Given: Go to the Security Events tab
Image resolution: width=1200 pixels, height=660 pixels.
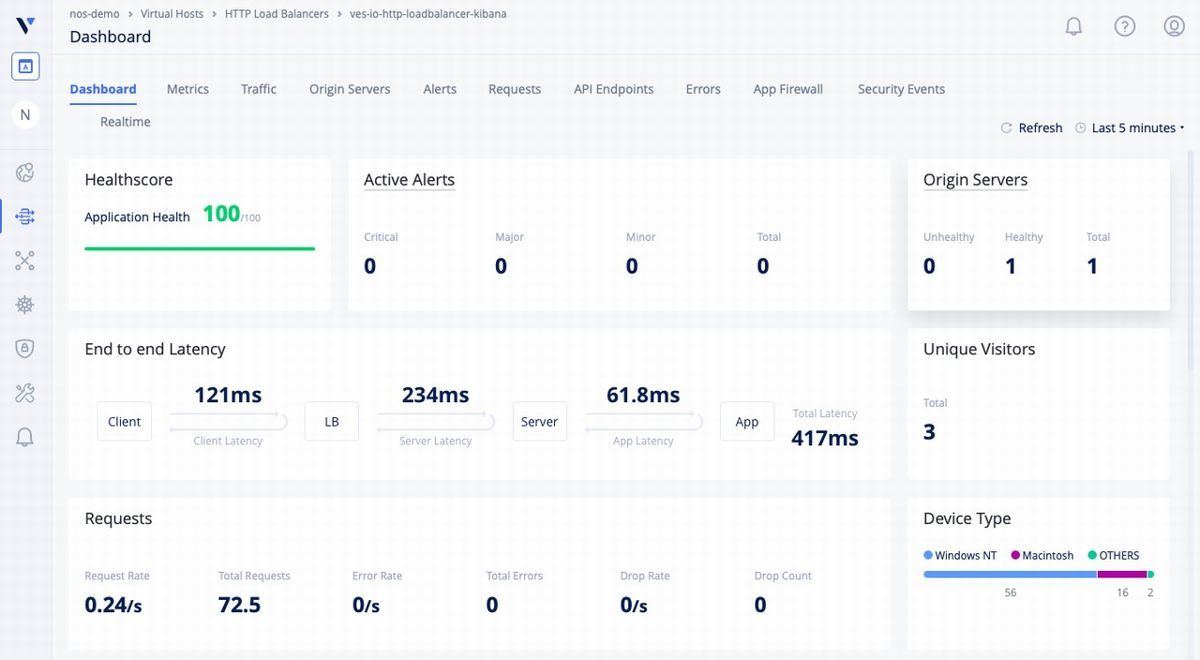Looking at the screenshot, I should [x=901, y=89].
